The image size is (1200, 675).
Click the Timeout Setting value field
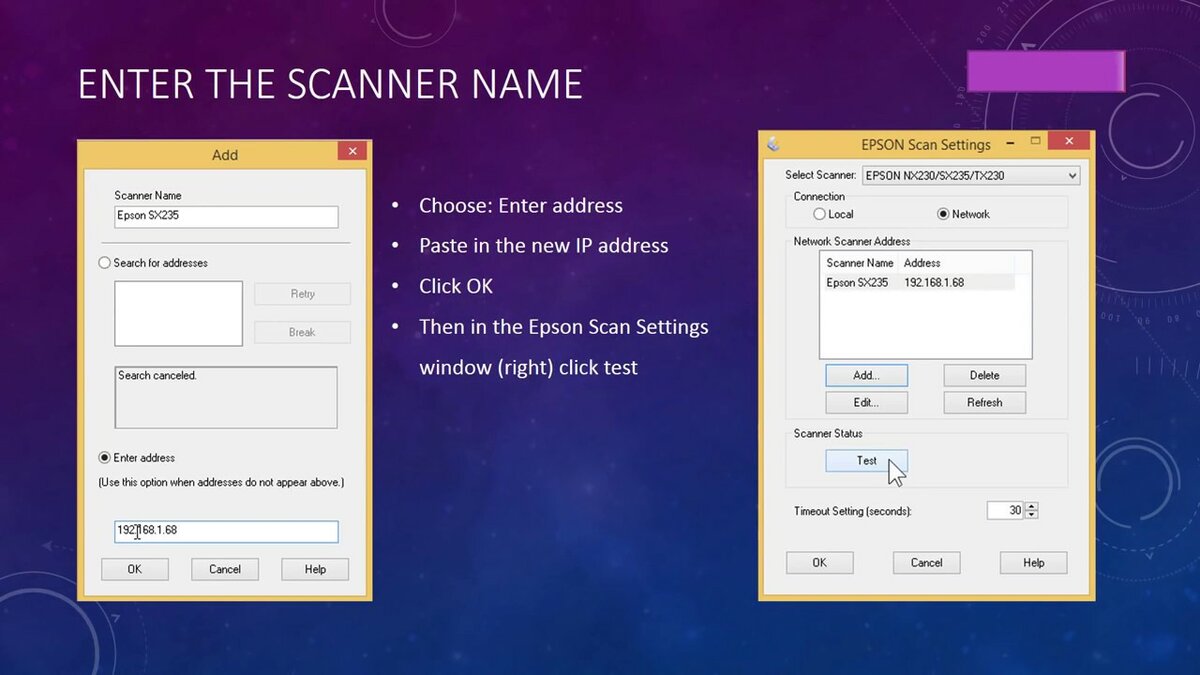pyautogui.click(x=1006, y=510)
